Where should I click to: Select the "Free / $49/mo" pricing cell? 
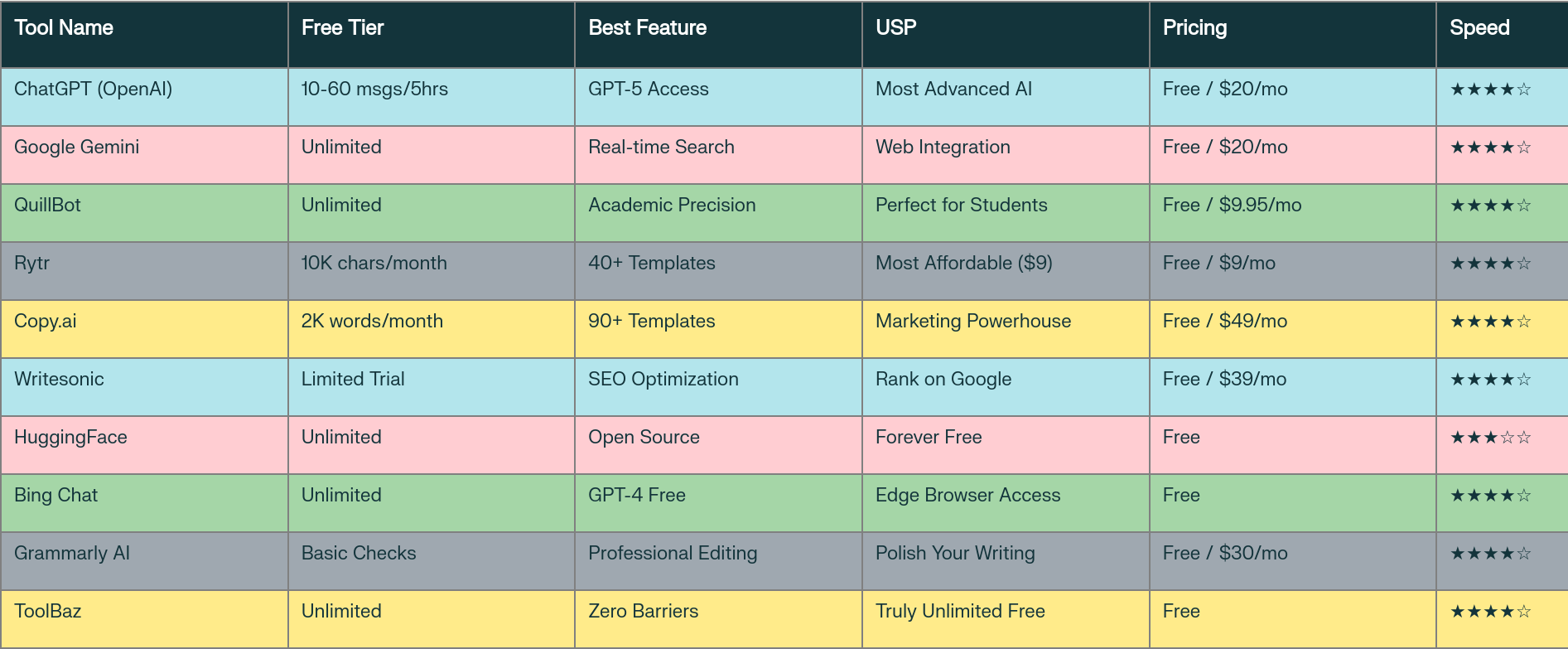tap(1224, 322)
